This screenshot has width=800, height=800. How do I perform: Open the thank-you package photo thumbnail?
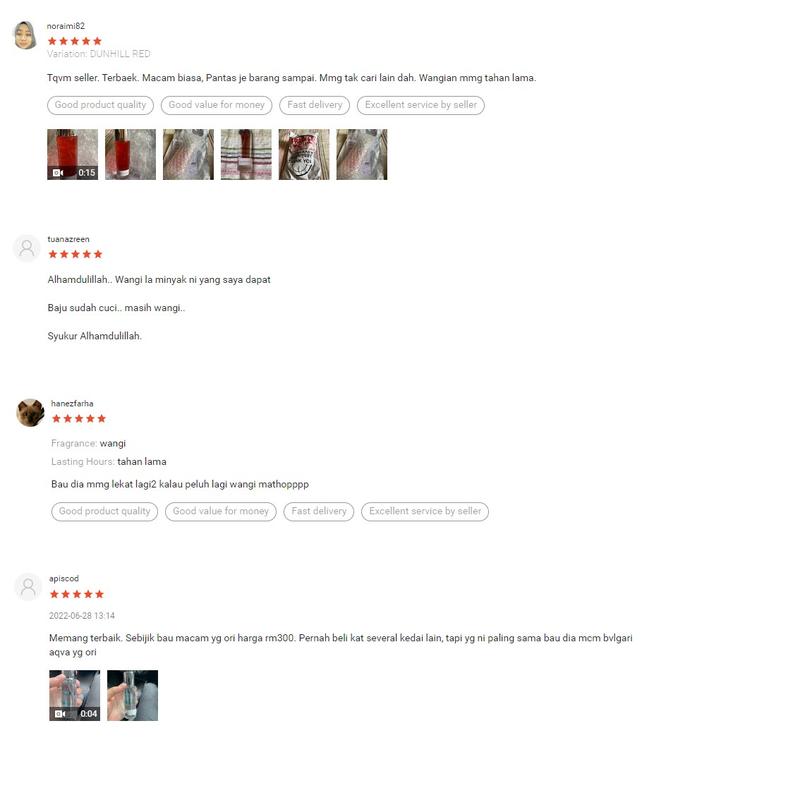coord(304,155)
